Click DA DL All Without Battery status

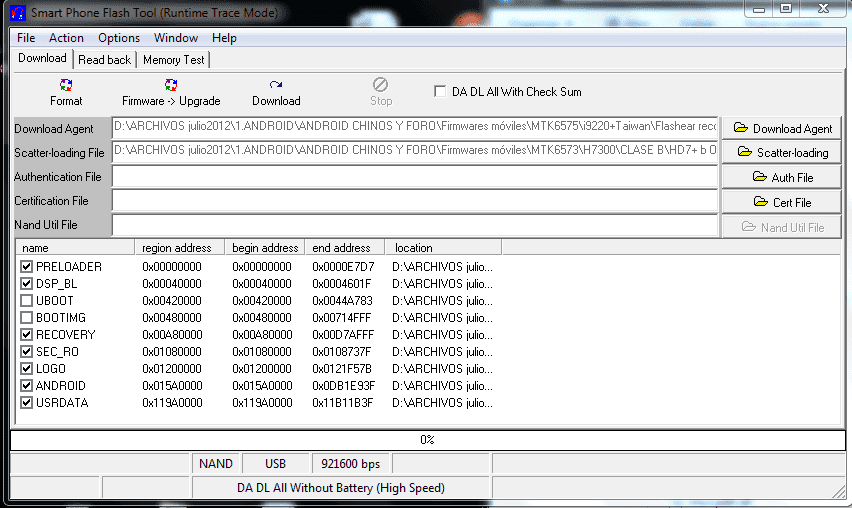341,488
